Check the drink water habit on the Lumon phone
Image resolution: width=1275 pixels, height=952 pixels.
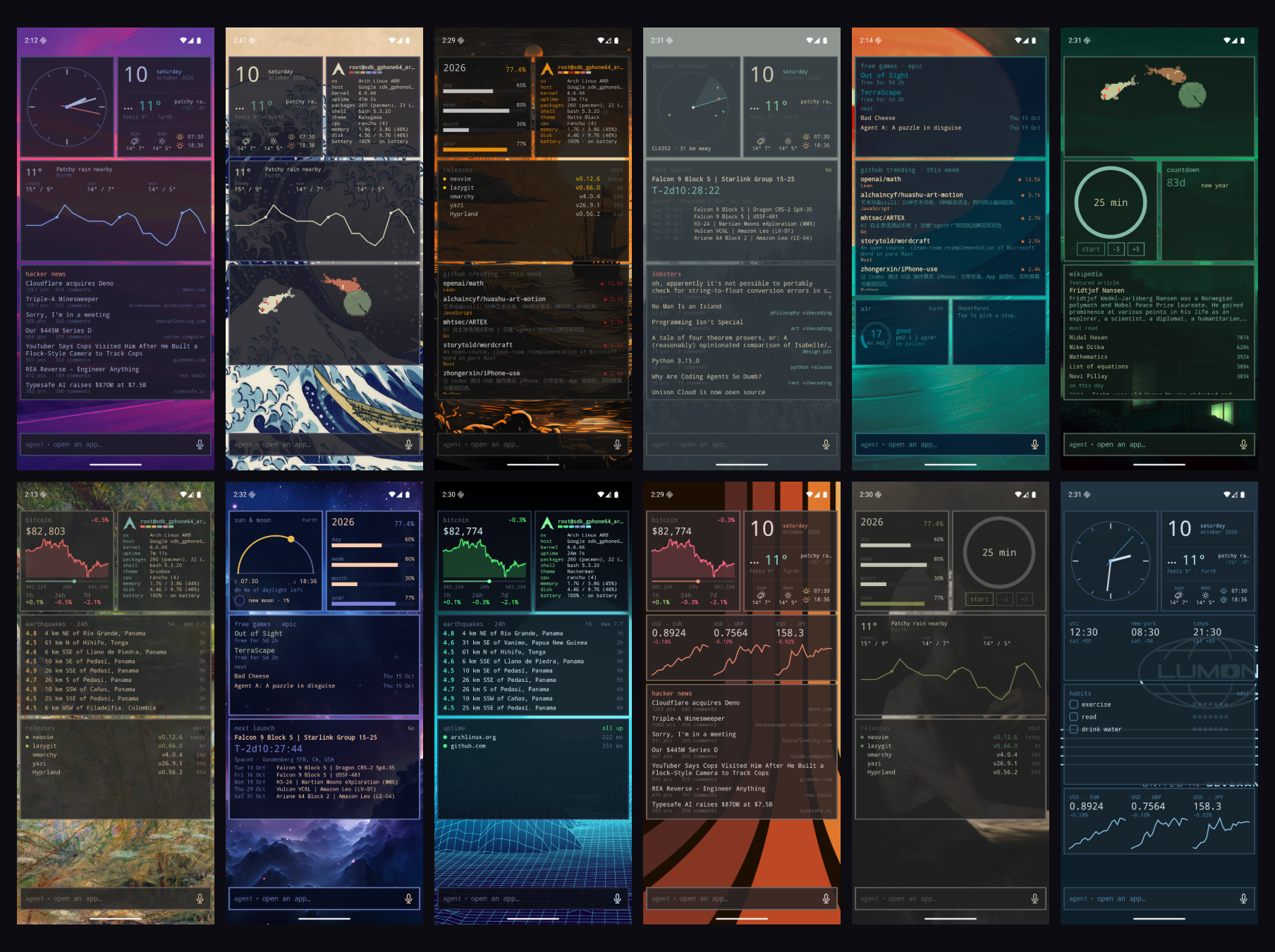pyautogui.click(x=1073, y=729)
